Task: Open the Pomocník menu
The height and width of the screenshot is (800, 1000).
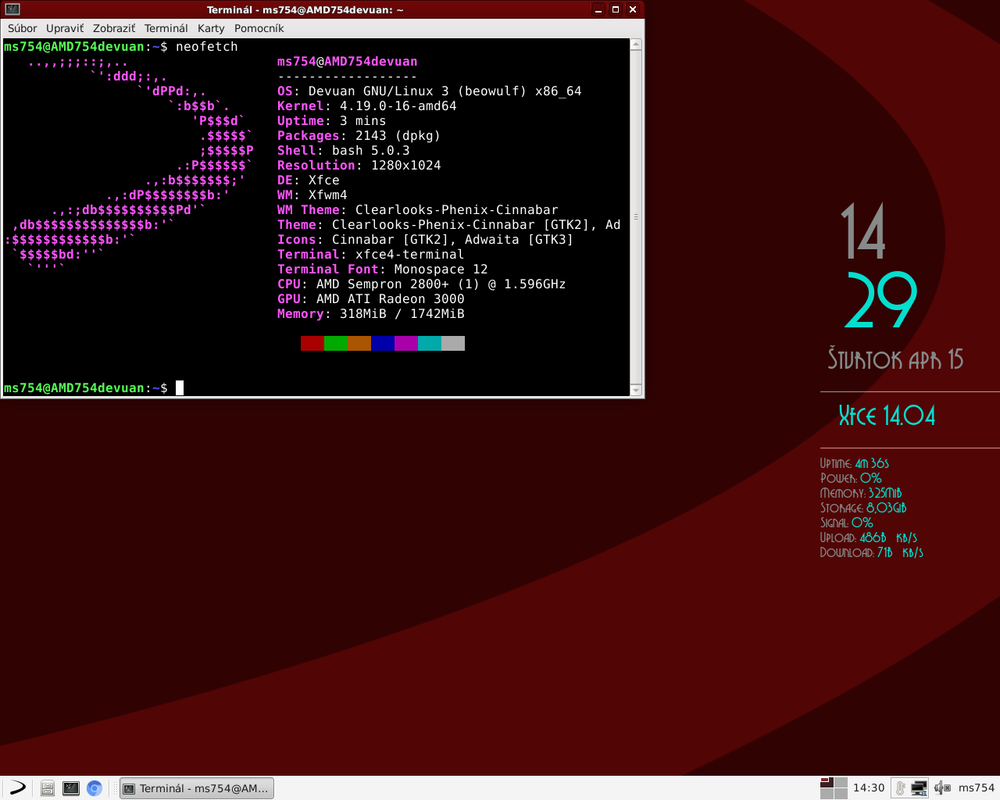Action: (258, 28)
